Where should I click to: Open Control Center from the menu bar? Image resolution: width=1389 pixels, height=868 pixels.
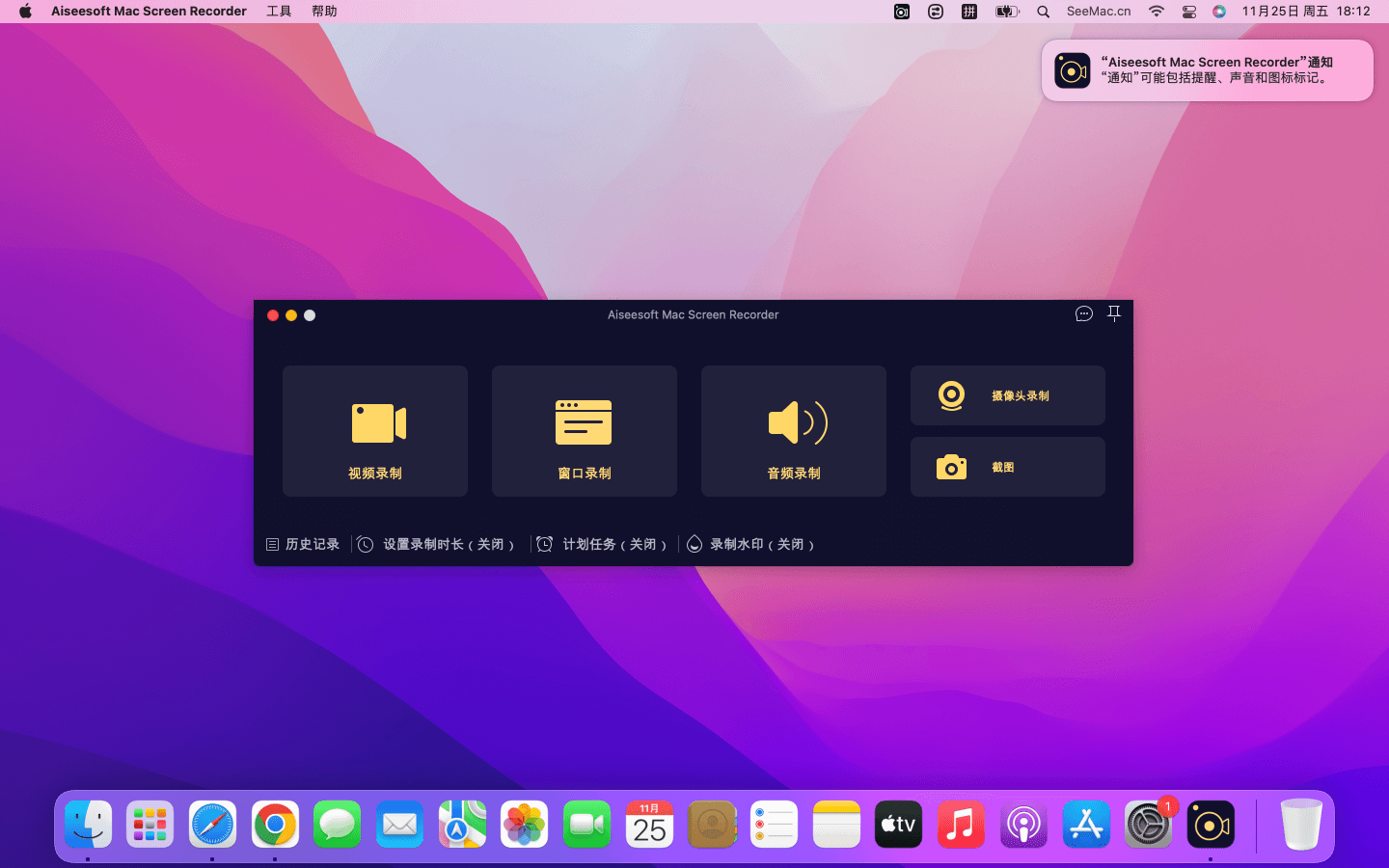tap(1188, 12)
